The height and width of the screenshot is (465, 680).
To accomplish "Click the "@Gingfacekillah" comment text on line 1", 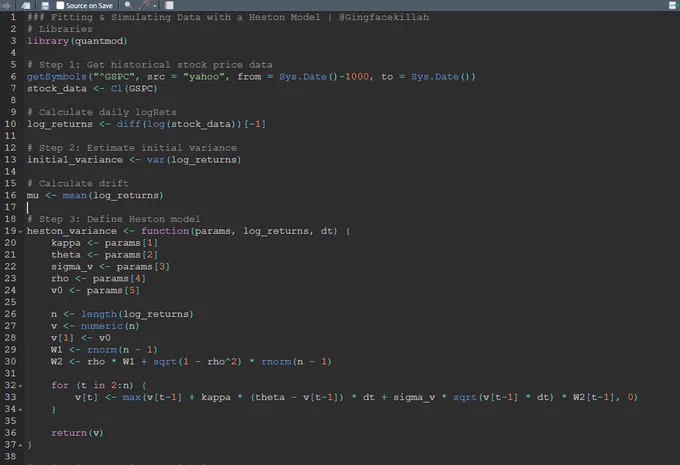I will (384, 17).
